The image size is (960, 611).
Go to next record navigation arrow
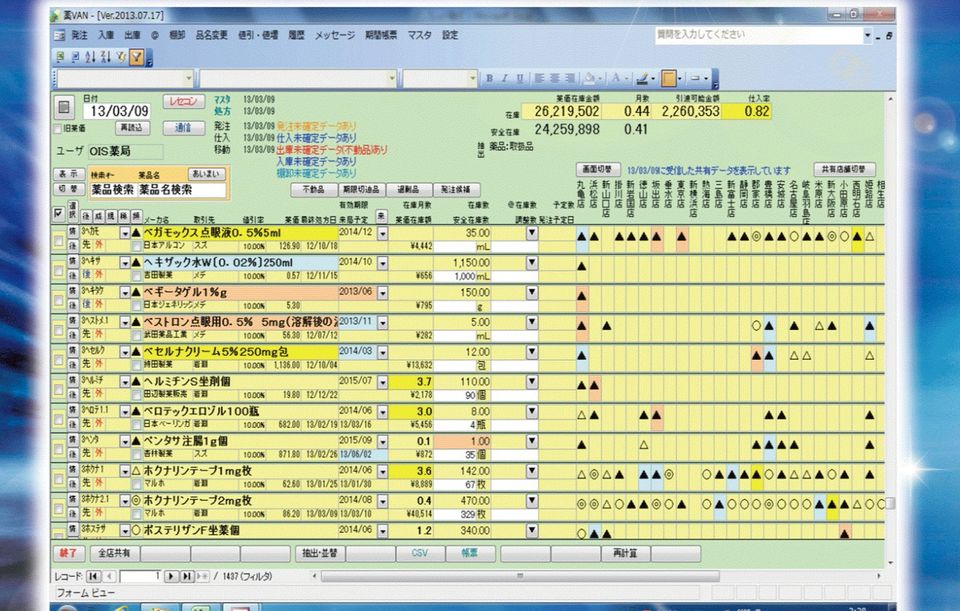pyautogui.click(x=171, y=576)
